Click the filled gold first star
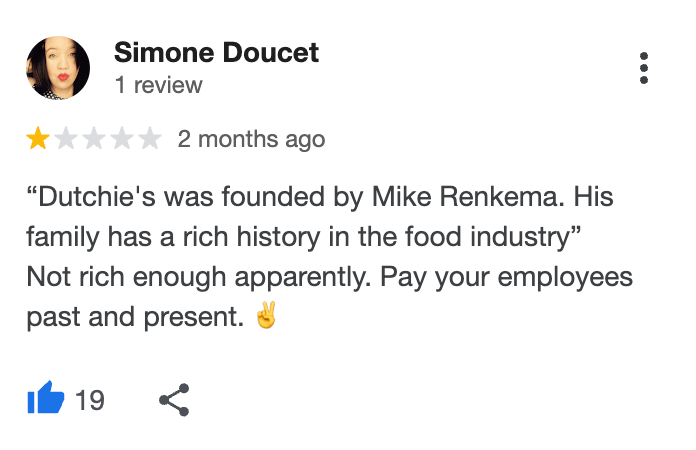Image resolution: width=696 pixels, height=450 pixels. coord(38,139)
